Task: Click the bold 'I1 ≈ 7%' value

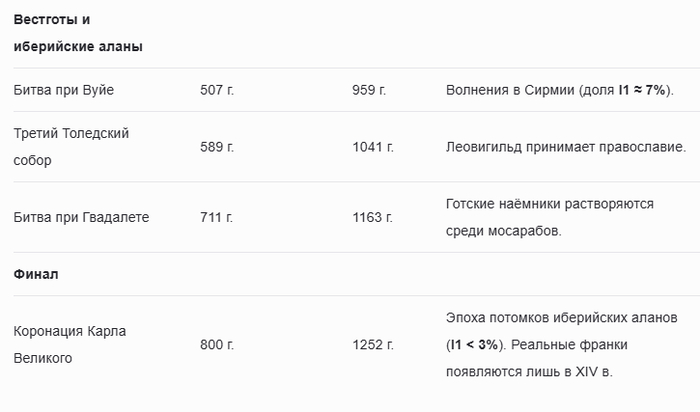Action: [644, 90]
